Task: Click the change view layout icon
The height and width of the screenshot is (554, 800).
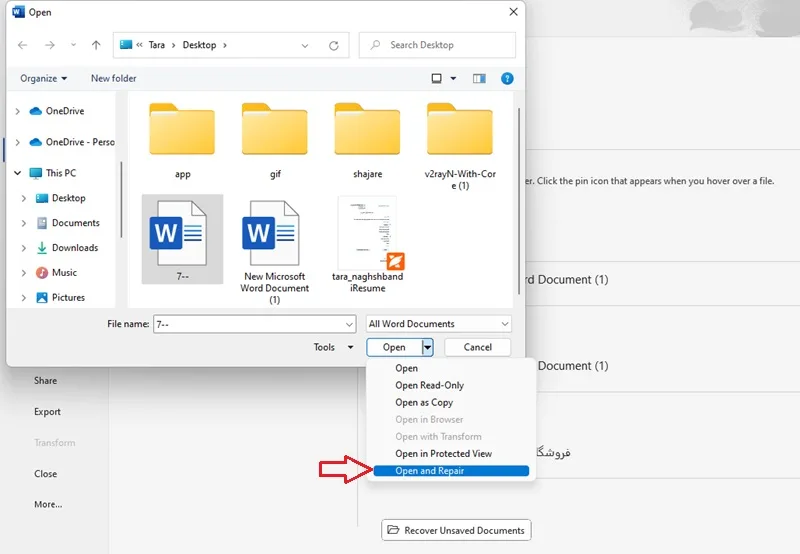Action: [437, 79]
